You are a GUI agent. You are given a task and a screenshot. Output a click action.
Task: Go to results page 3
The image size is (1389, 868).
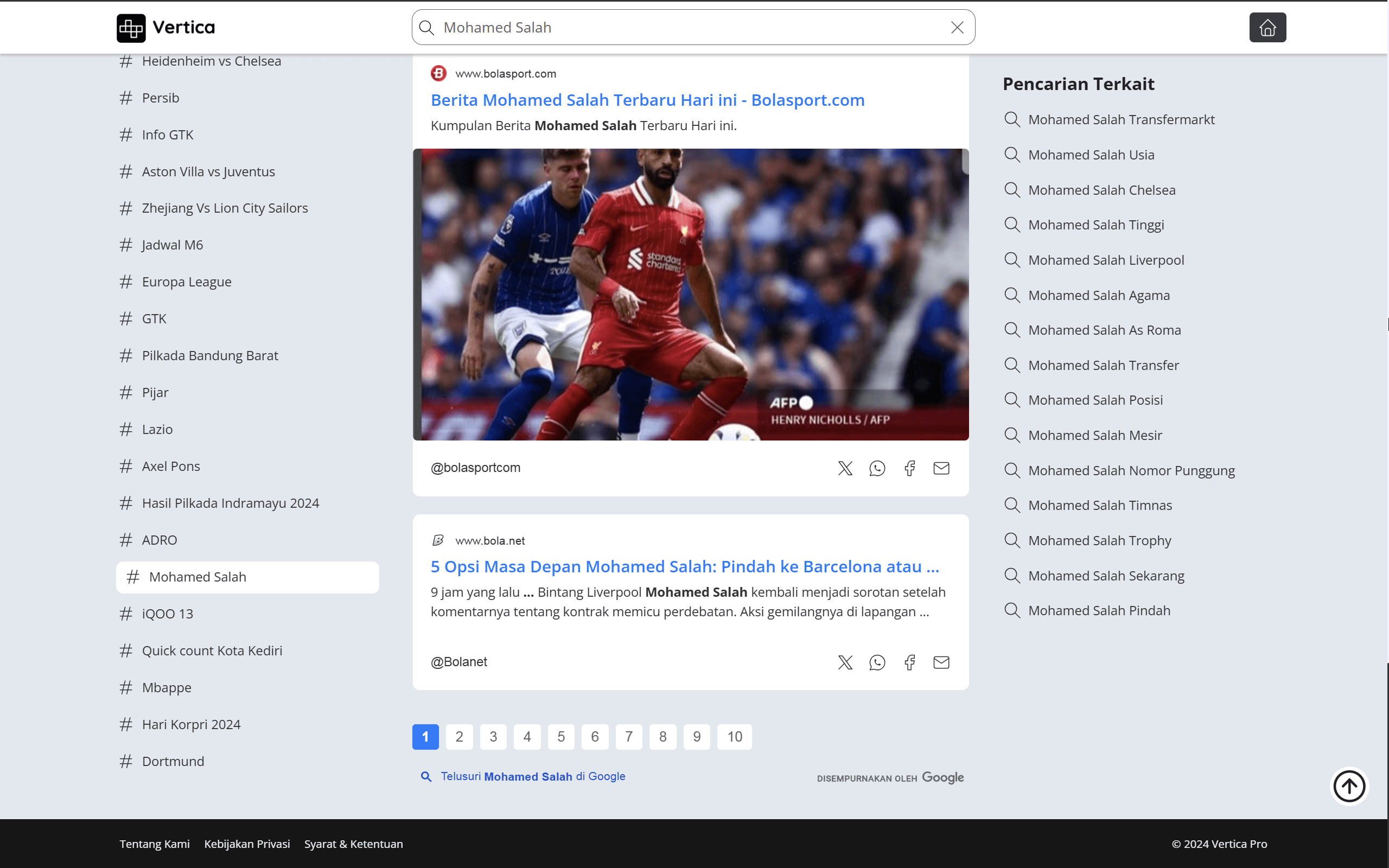(493, 737)
